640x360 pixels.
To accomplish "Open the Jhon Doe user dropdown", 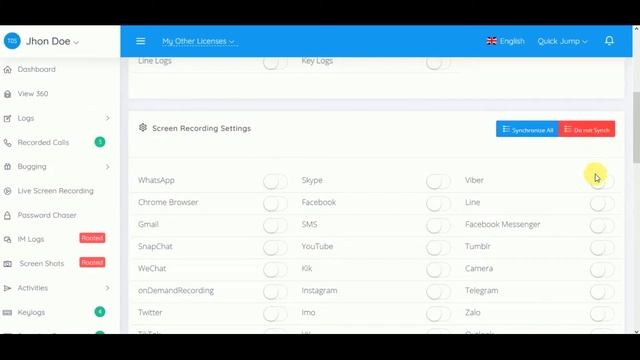I will [x=52, y=41].
